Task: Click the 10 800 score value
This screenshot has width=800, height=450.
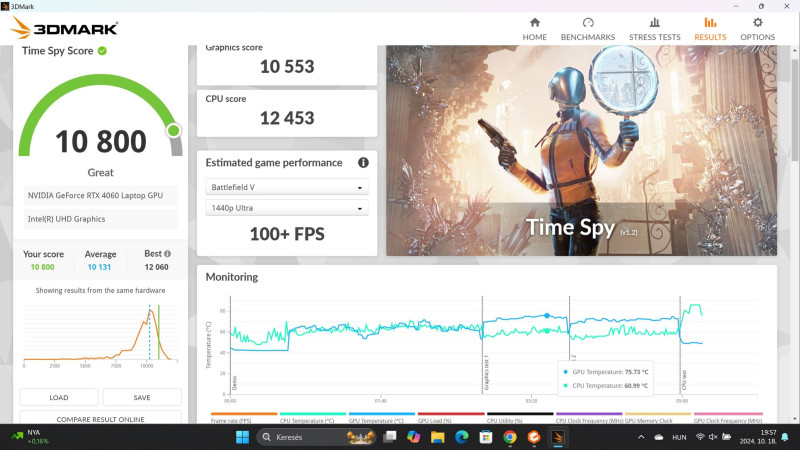Action: 101,141
